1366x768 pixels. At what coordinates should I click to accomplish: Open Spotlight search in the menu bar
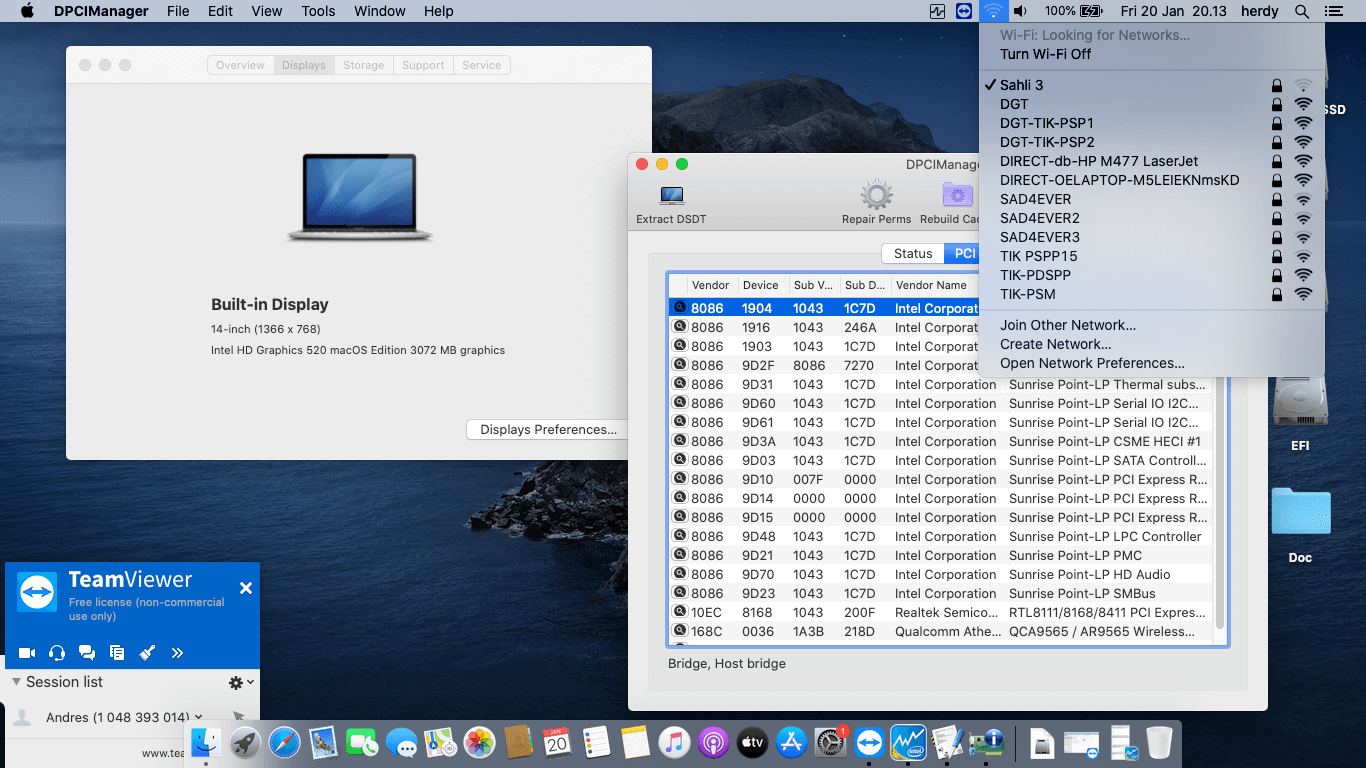(1301, 11)
